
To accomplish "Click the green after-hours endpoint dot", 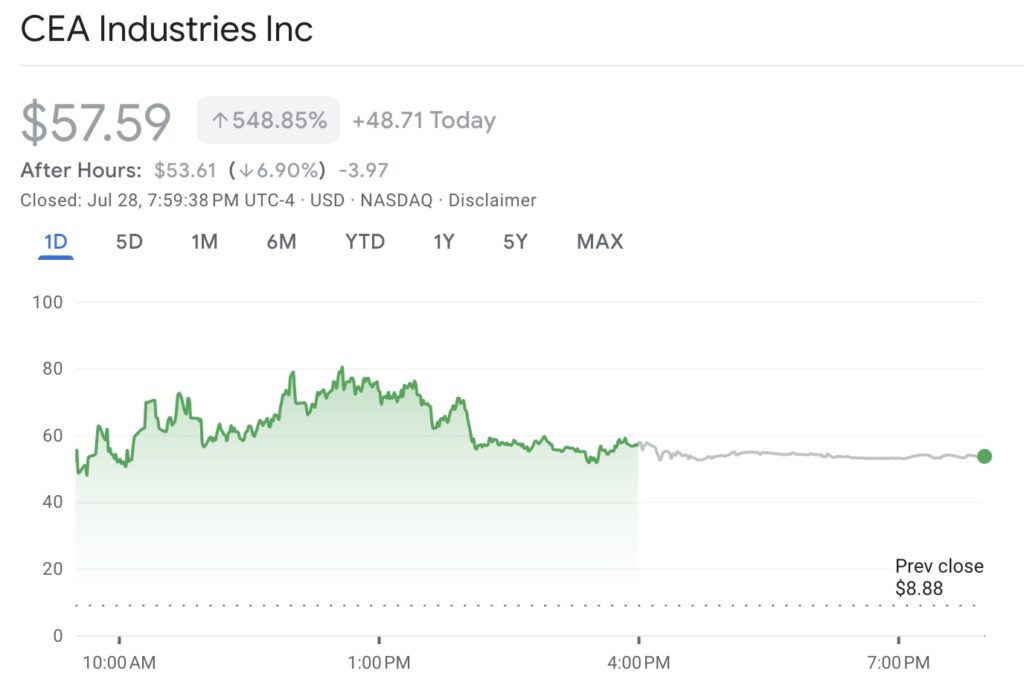I will click(x=984, y=457).
